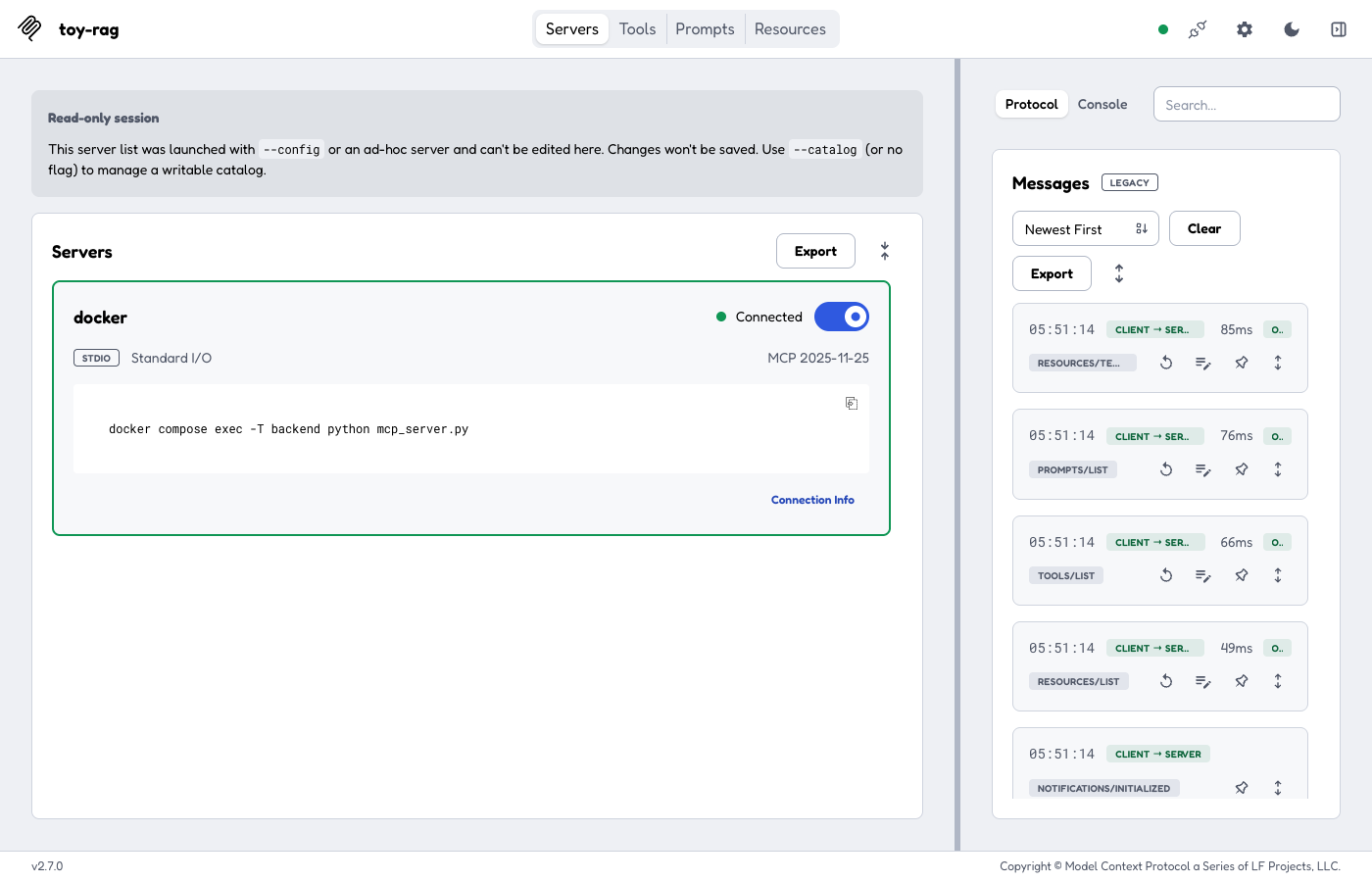Export the Servers list
This screenshot has height=882, width=1372.
[815, 251]
